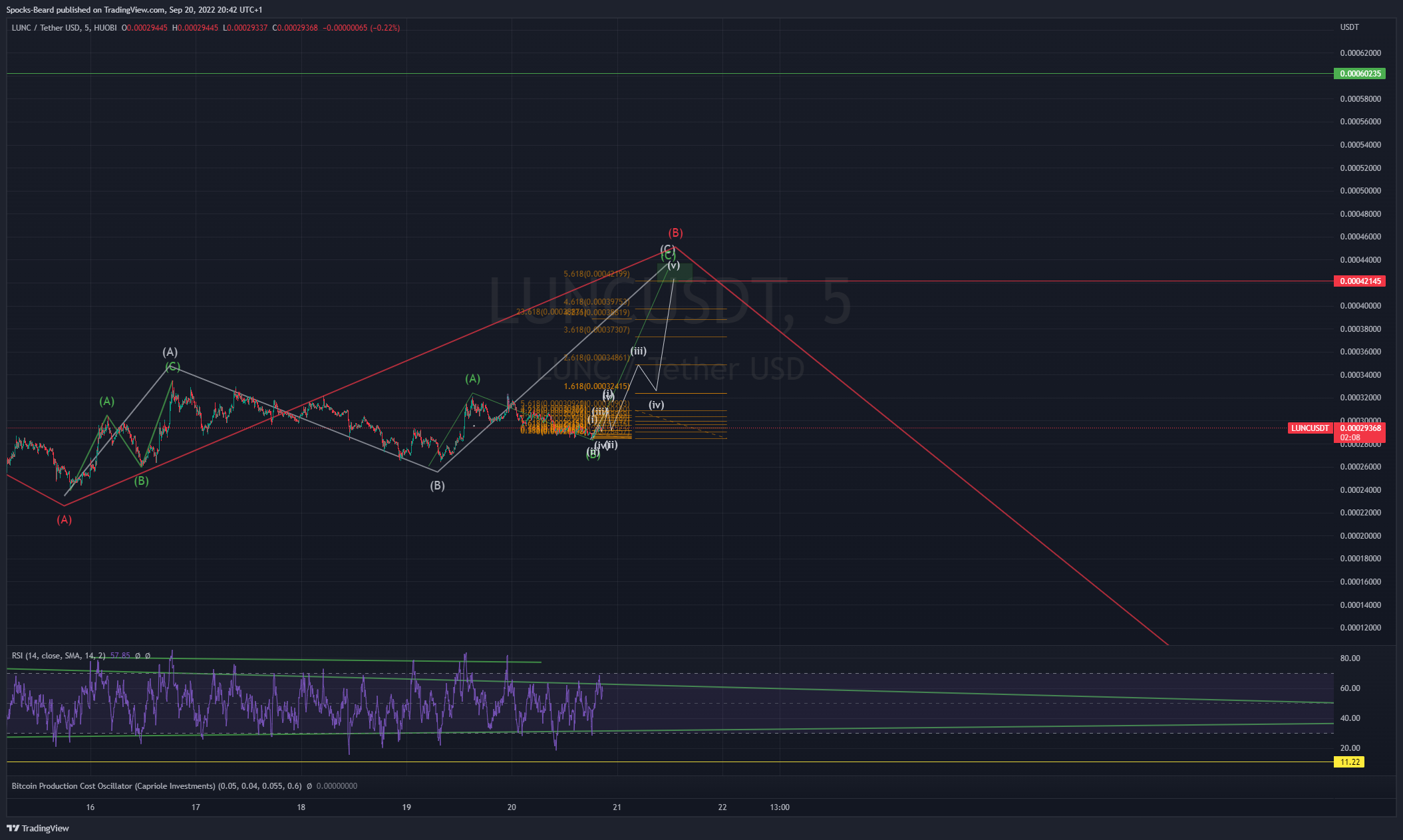Click the TradingView logo at bottom left

click(38, 828)
